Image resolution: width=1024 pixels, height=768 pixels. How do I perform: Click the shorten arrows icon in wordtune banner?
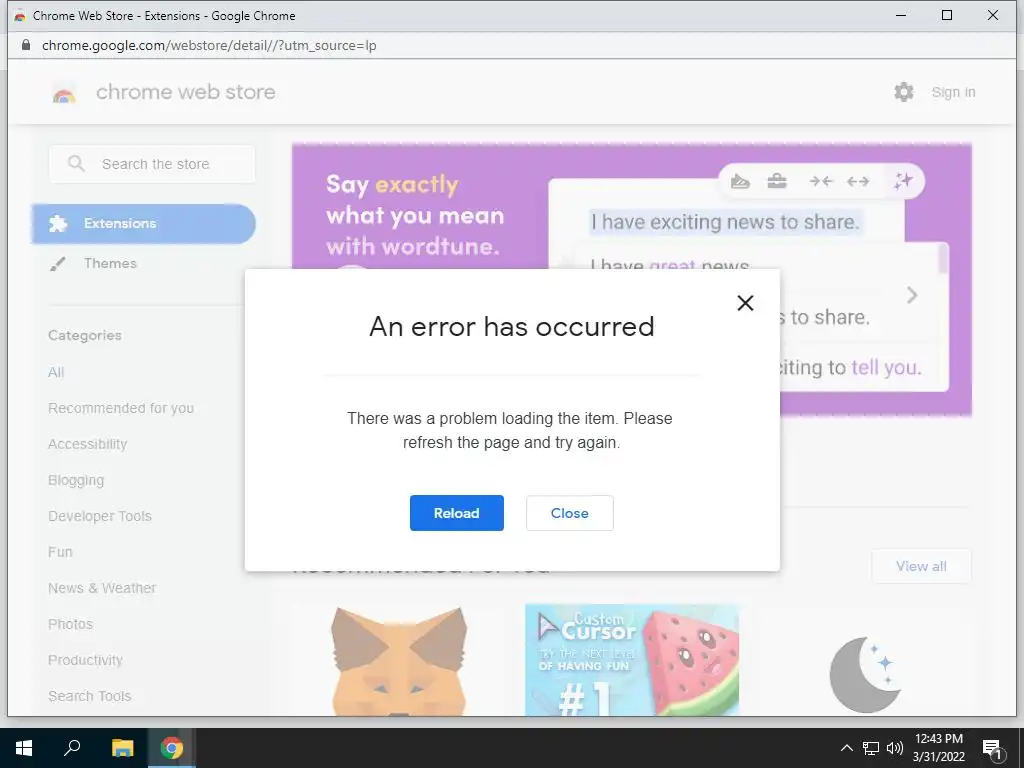click(821, 182)
